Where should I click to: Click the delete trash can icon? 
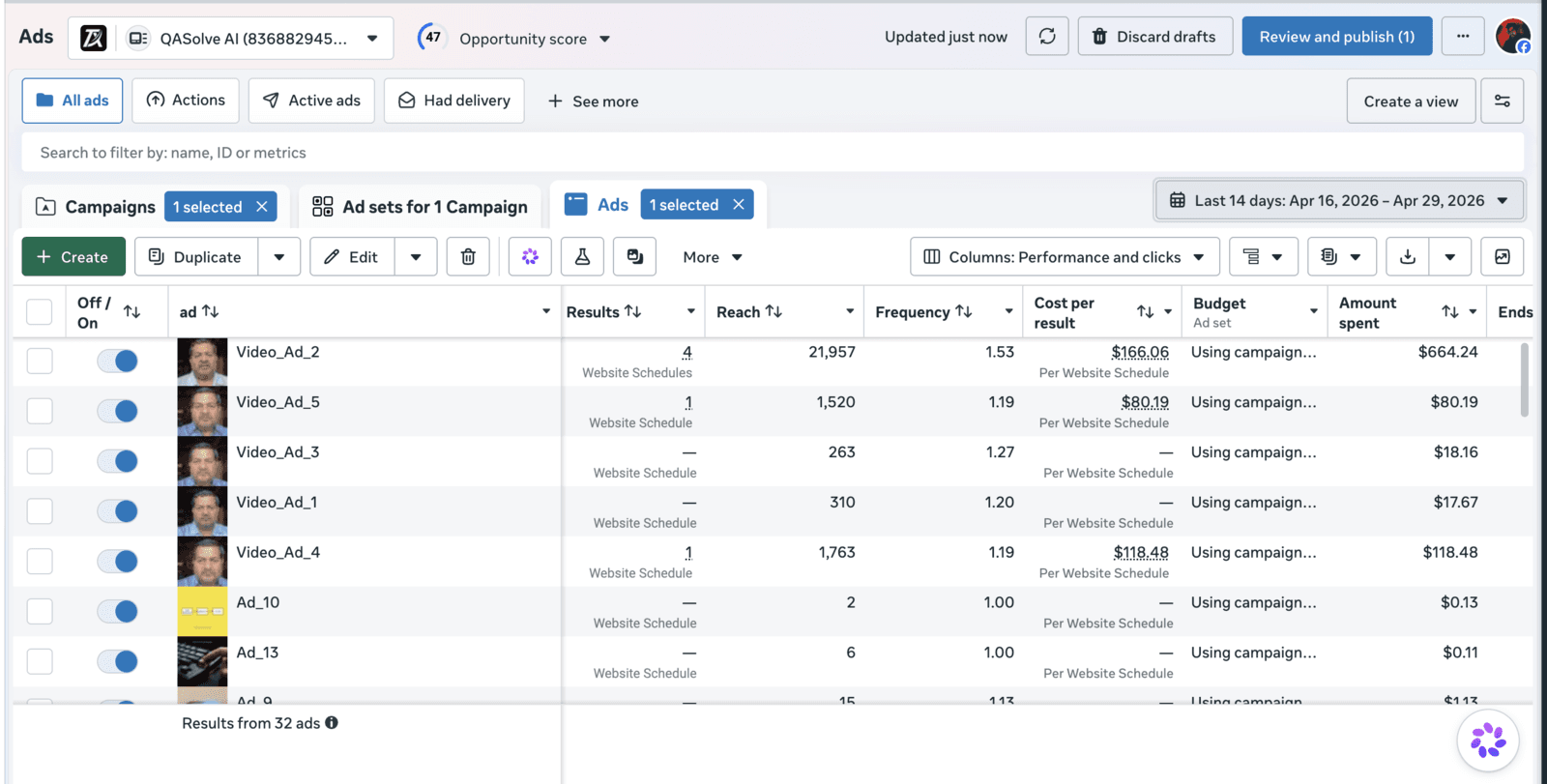tap(468, 257)
